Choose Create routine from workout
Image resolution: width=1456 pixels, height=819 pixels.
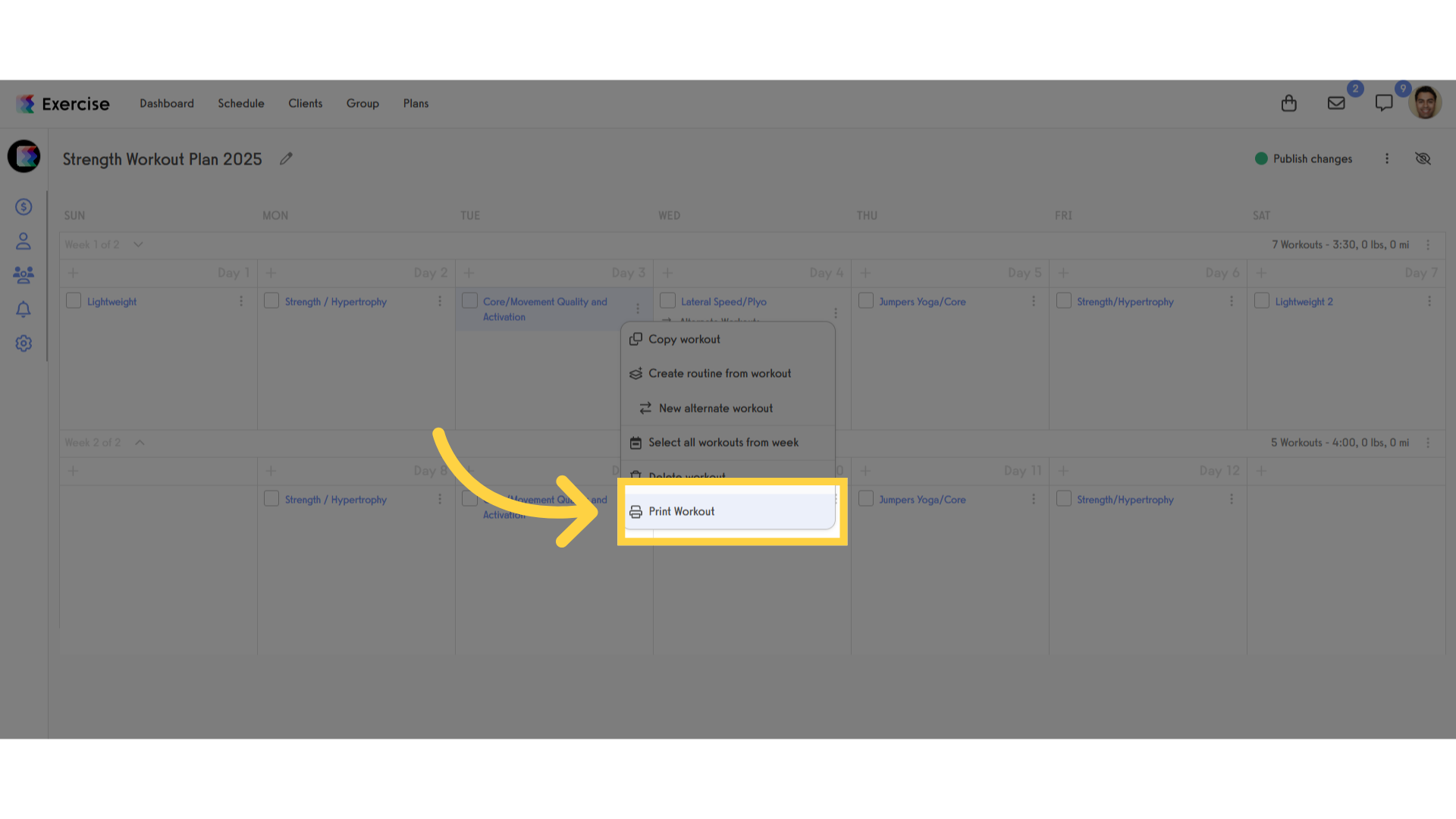click(x=728, y=374)
